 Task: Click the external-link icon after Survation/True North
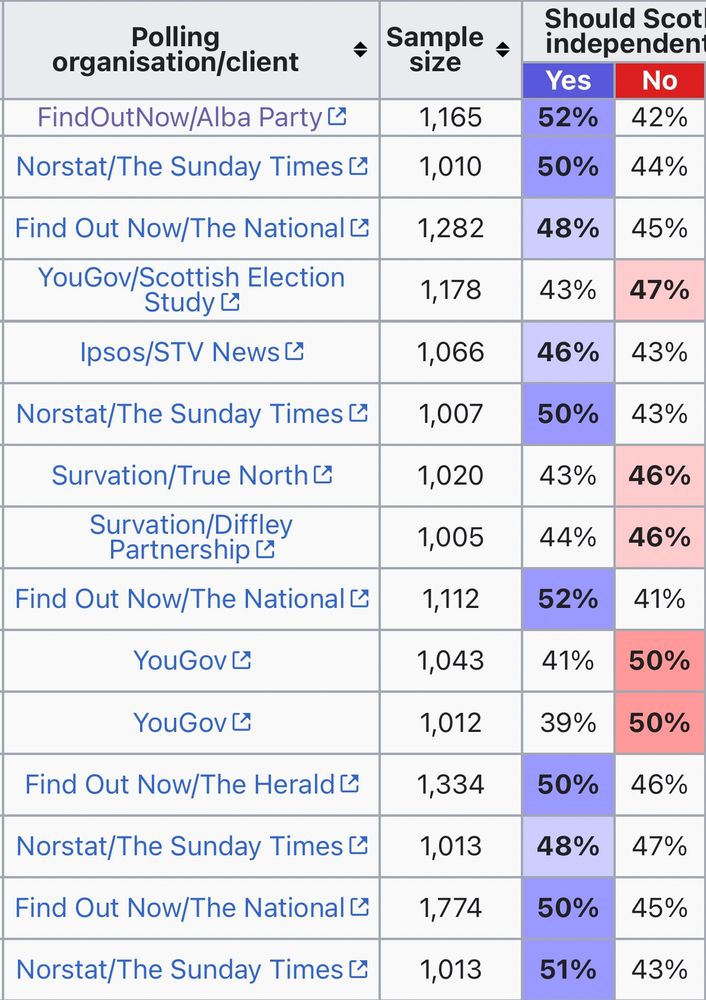(x=322, y=475)
